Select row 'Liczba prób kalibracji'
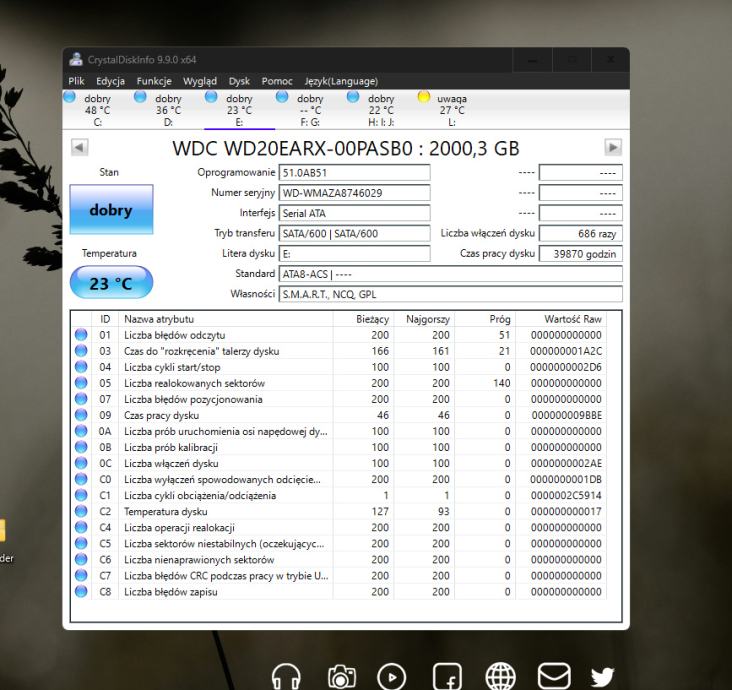Viewport: 732px width, 690px height. (338, 447)
